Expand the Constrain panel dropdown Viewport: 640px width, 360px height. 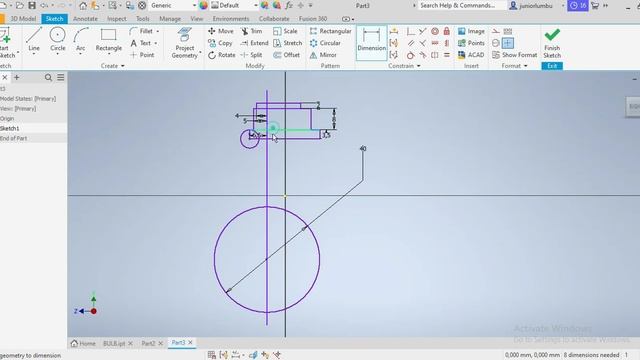[404, 66]
